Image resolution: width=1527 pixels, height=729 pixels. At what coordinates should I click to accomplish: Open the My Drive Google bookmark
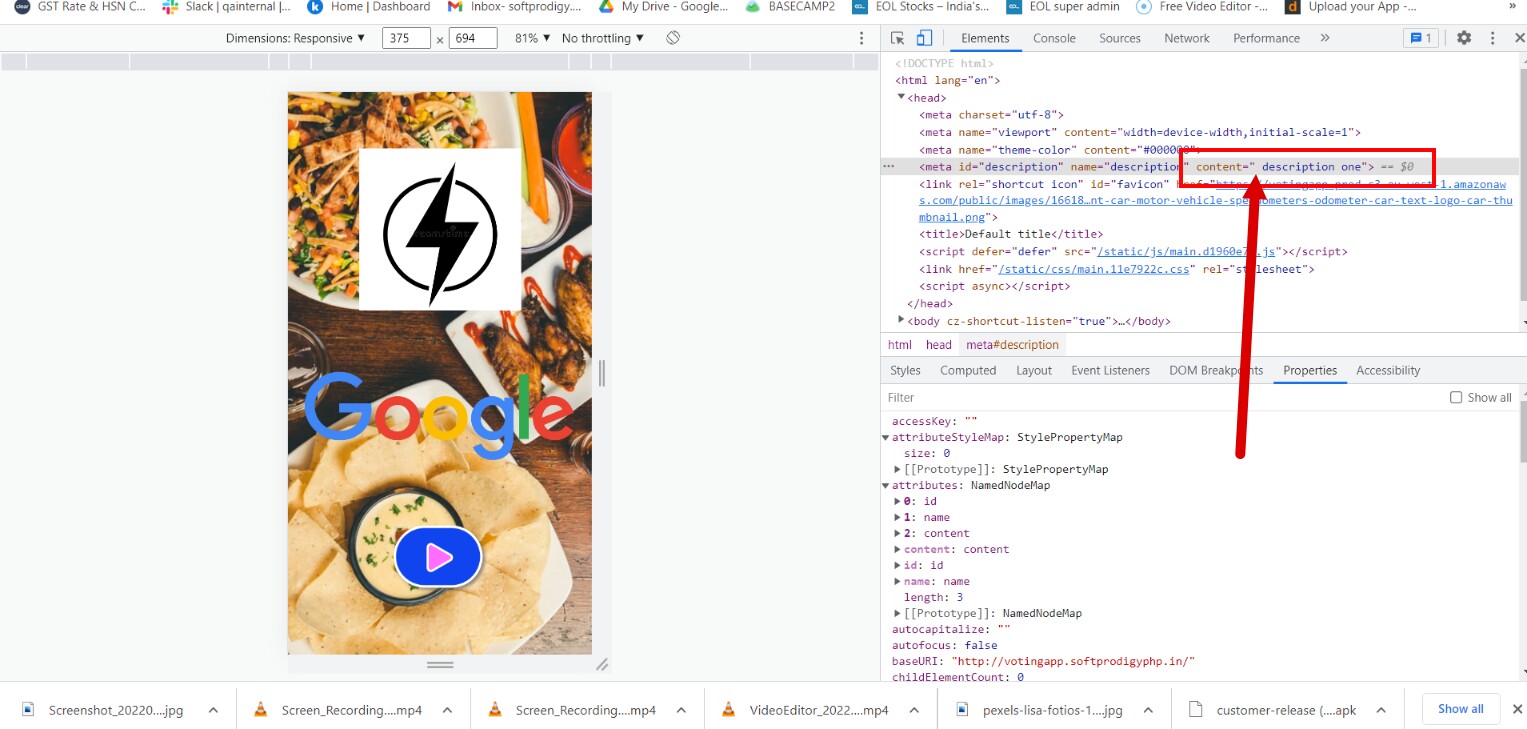click(x=662, y=6)
